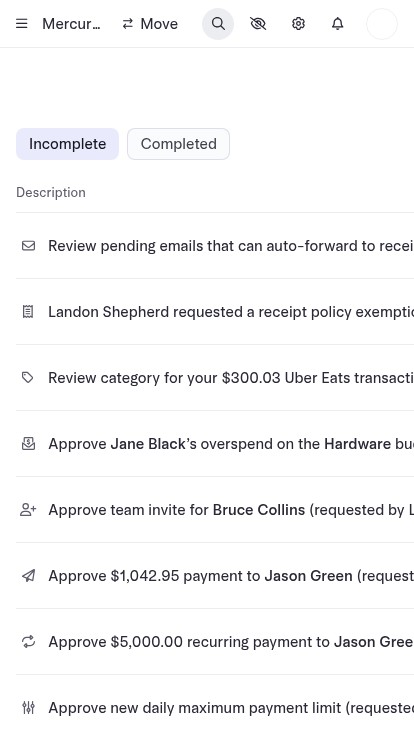Open the notifications bell
This screenshot has width=414, height=736.
coord(337,23)
